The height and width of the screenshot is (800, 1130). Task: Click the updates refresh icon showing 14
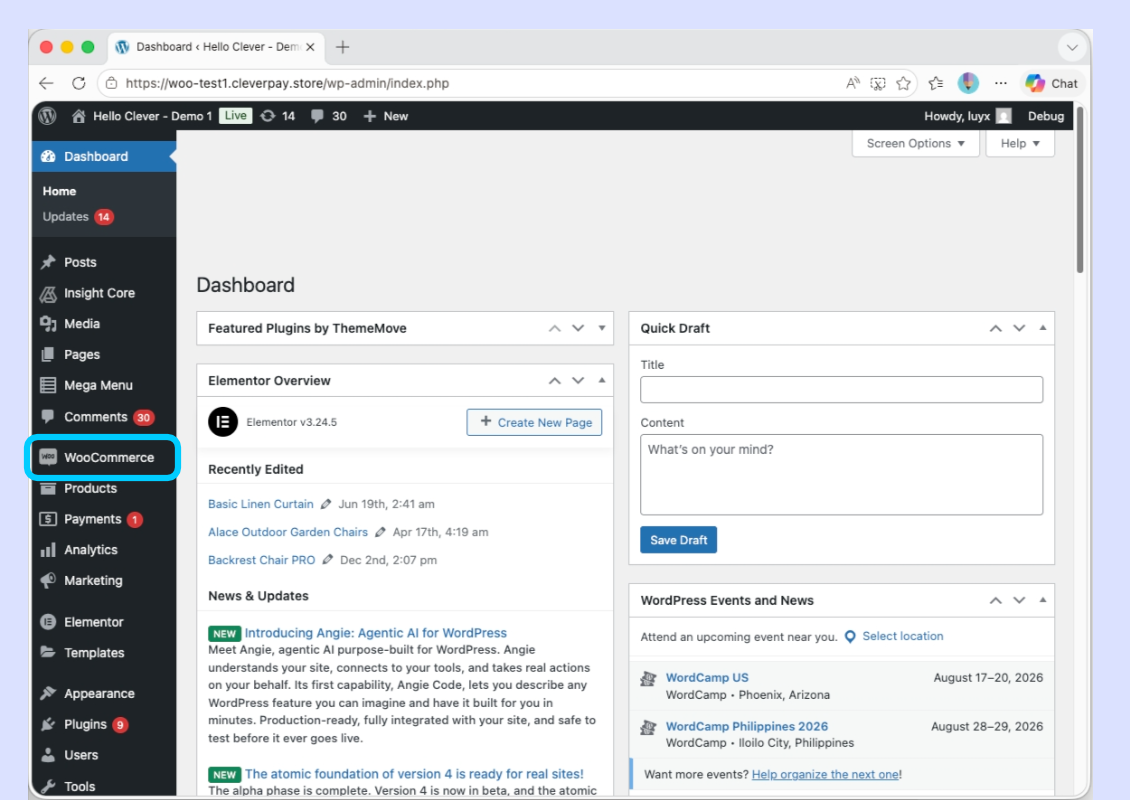(x=267, y=116)
